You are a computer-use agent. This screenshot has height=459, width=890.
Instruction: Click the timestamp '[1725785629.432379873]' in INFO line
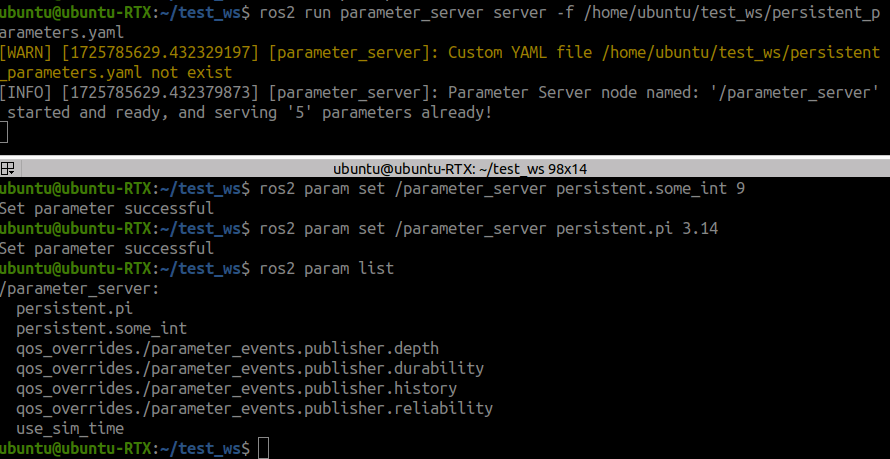pyautogui.click(x=160, y=92)
